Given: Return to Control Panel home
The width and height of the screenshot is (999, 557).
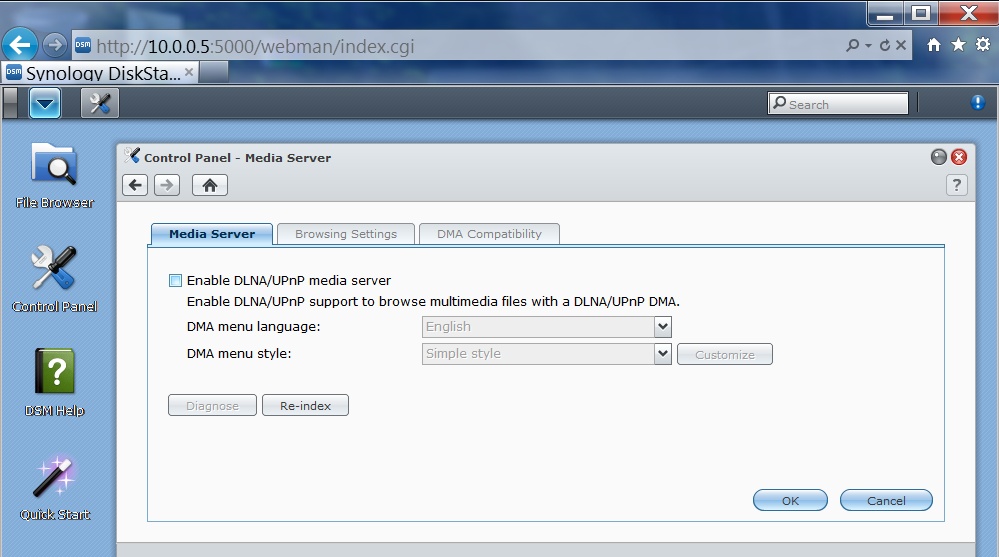Looking at the screenshot, I should point(210,185).
